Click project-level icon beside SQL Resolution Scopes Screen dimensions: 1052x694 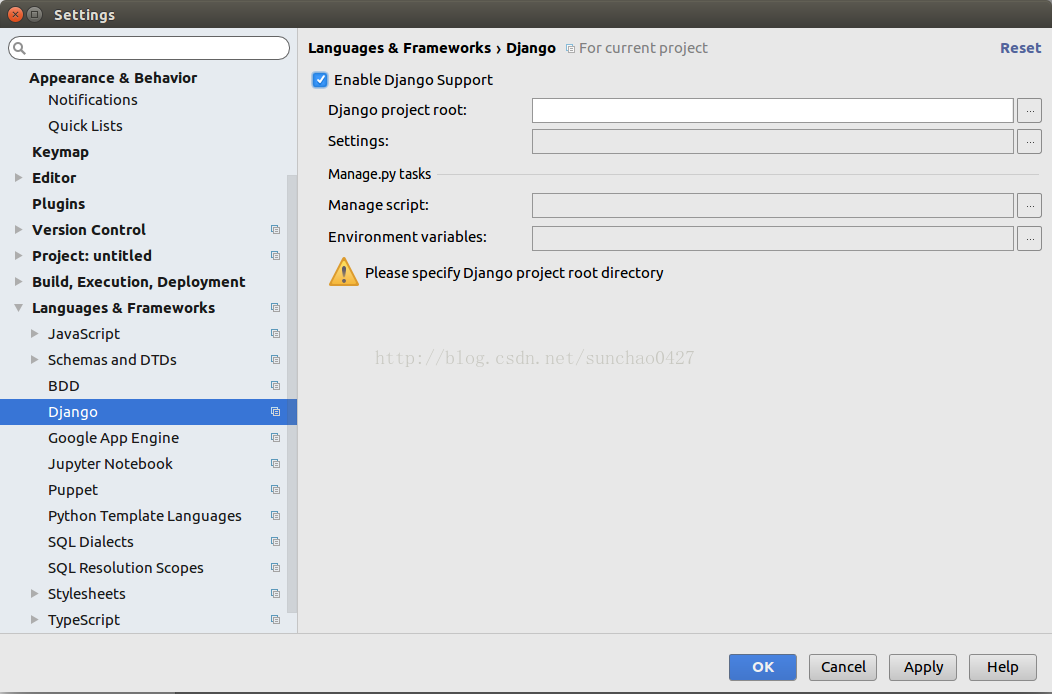click(275, 568)
